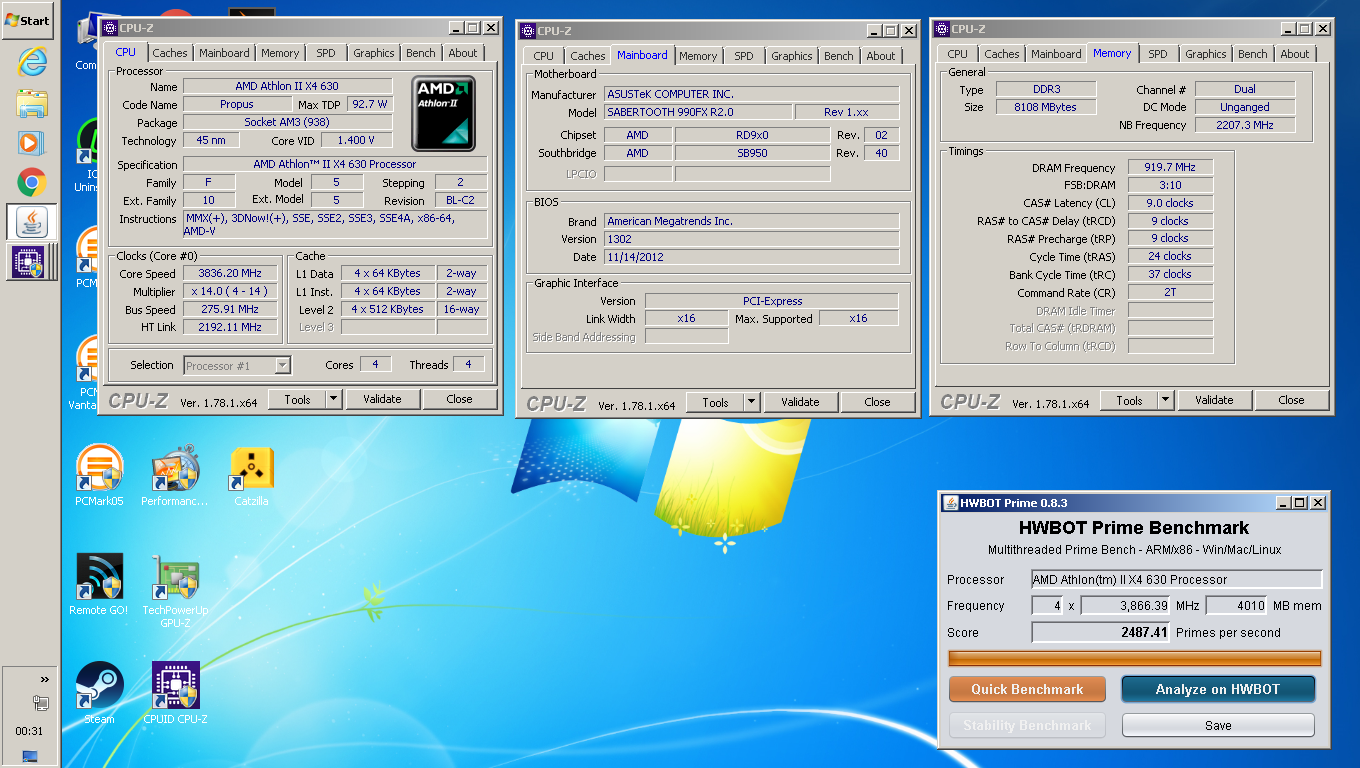The width and height of the screenshot is (1360, 768).
Task: Open Memory tab in CPU-Z Mainboard window
Action: coord(698,56)
